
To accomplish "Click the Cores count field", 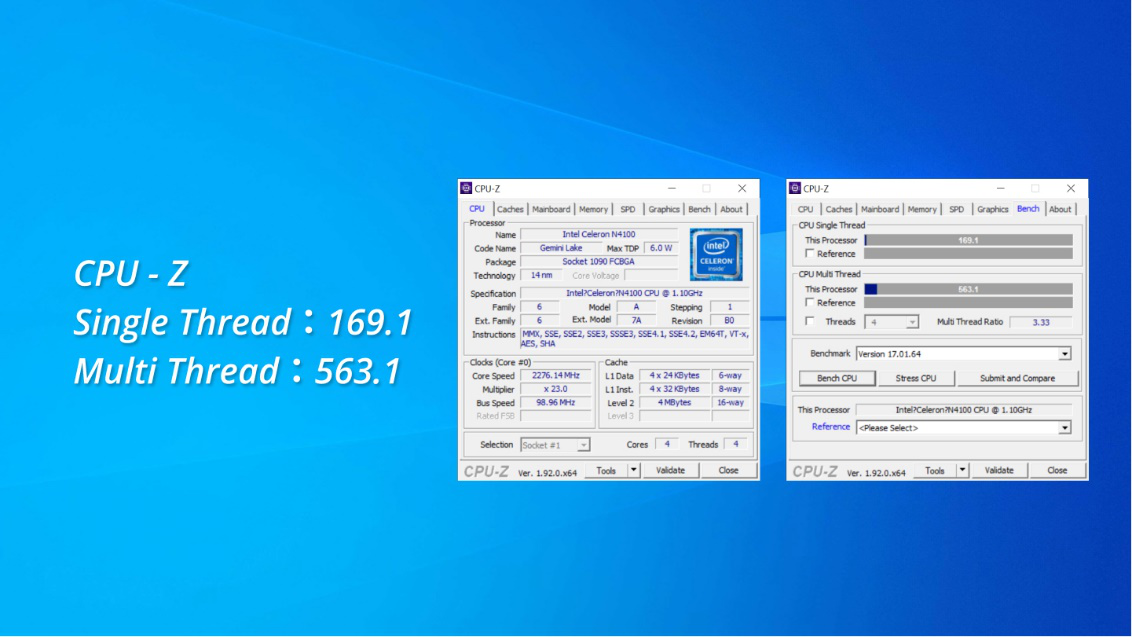I will (x=666, y=444).
